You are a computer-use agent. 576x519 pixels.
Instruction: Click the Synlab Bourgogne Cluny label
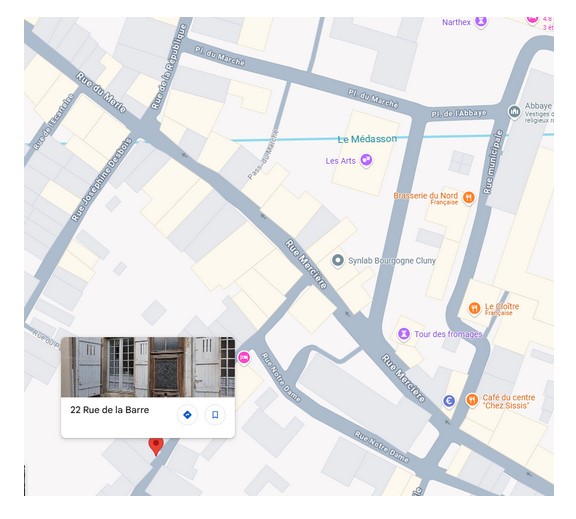click(392, 261)
